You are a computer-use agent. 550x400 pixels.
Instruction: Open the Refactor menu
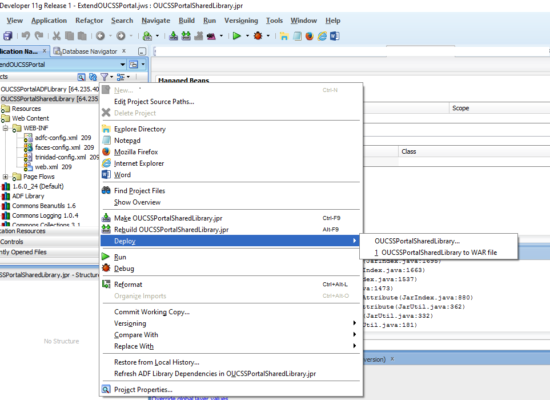click(x=89, y=20)
